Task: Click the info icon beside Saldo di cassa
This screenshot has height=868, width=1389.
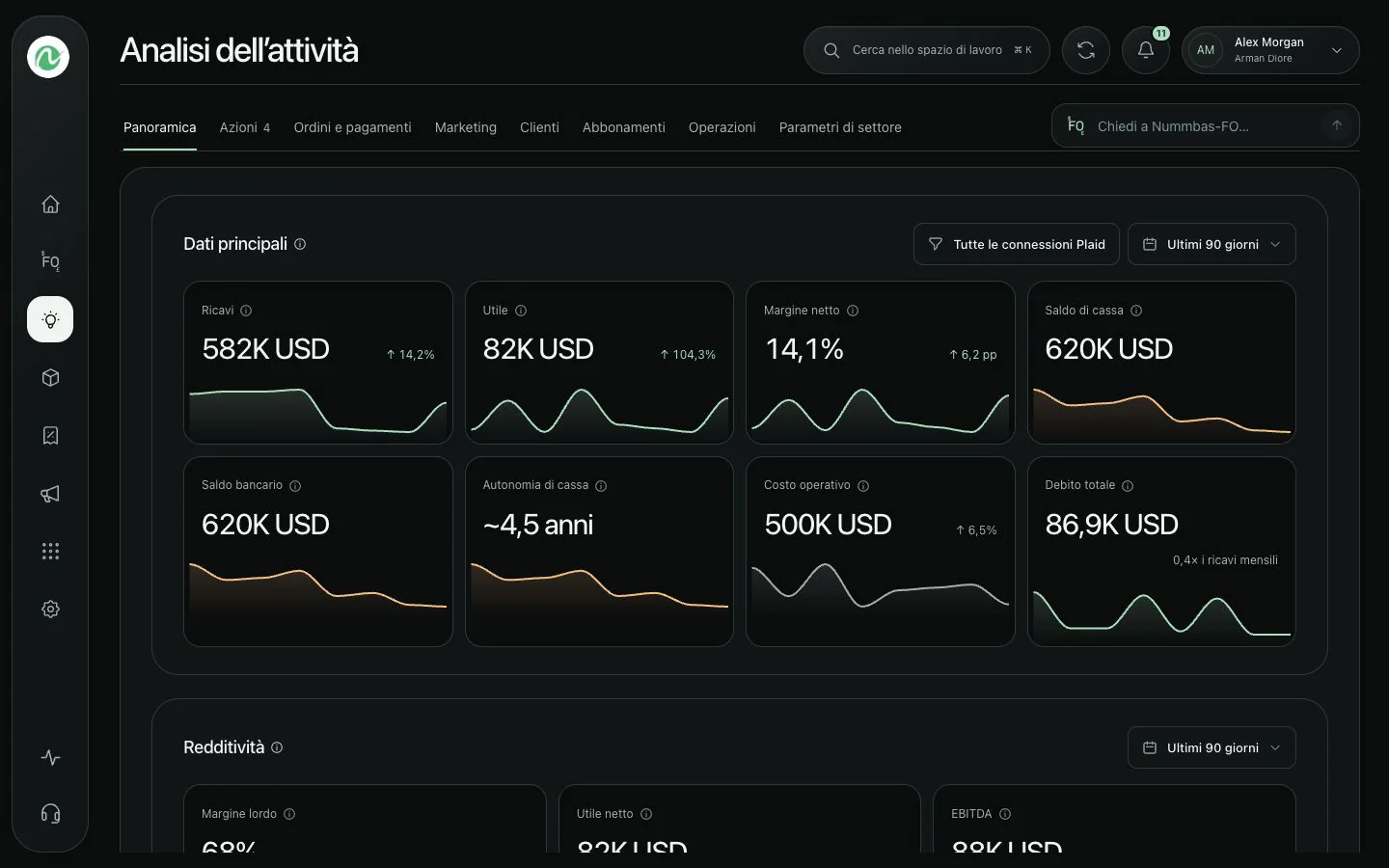Action: tap(1136, 311)
